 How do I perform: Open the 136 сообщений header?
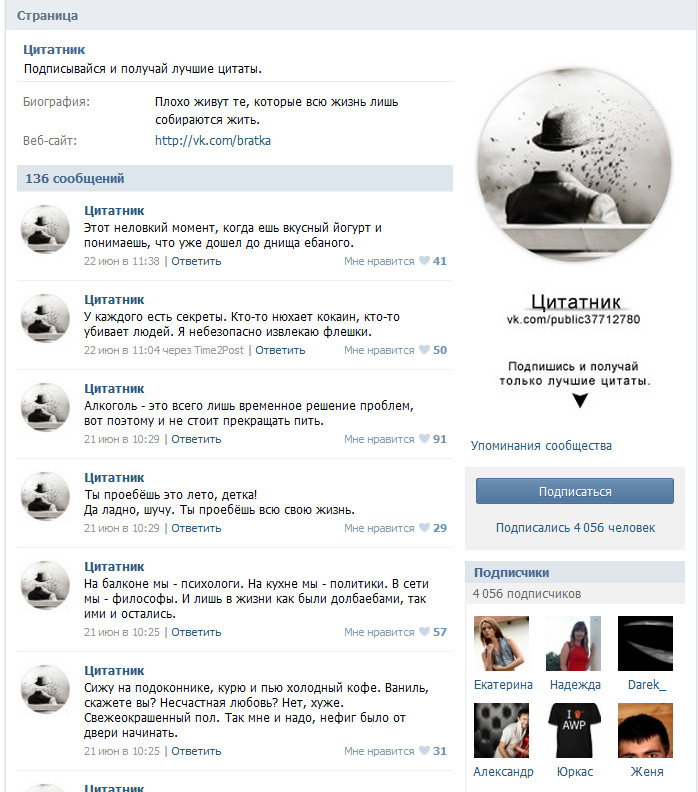coord(235,178)
